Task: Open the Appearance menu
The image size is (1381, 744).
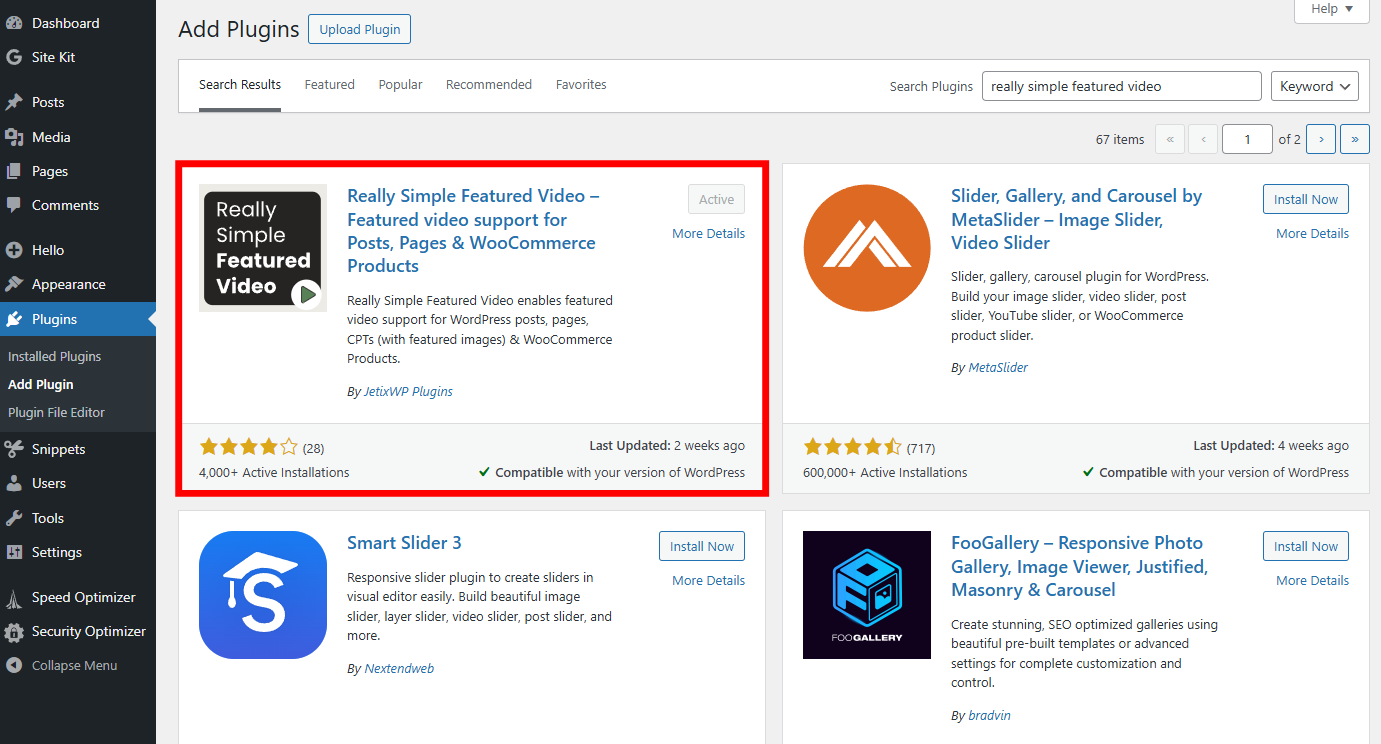Action: click(x=65, y=284)
